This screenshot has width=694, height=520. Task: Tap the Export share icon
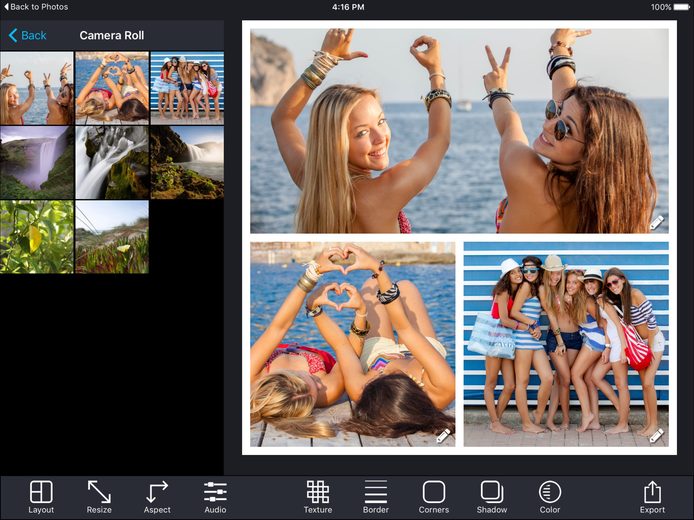[x=652, y=497]
